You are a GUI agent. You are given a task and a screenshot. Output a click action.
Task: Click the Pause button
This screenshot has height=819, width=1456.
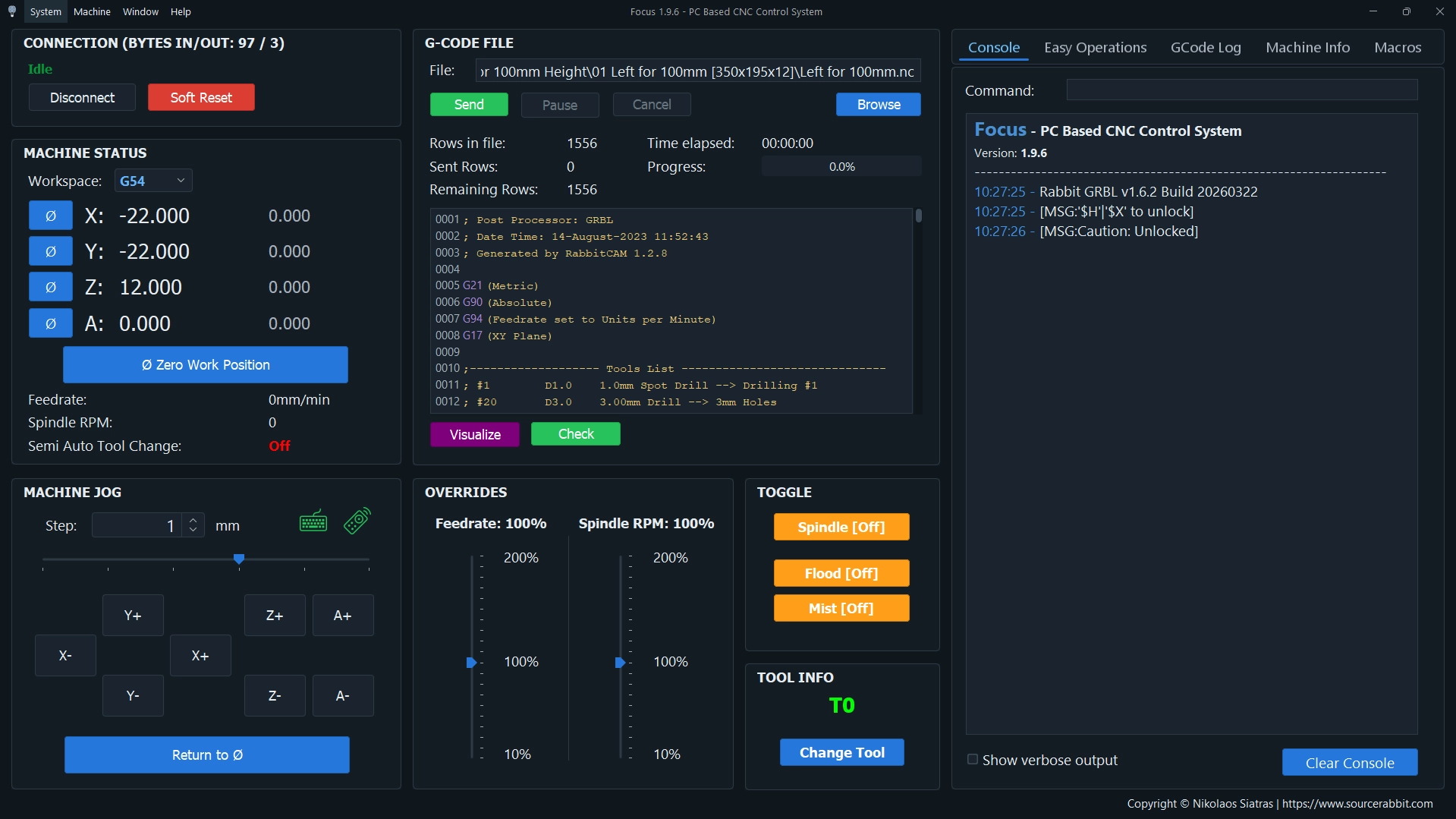tap(560, 105)
